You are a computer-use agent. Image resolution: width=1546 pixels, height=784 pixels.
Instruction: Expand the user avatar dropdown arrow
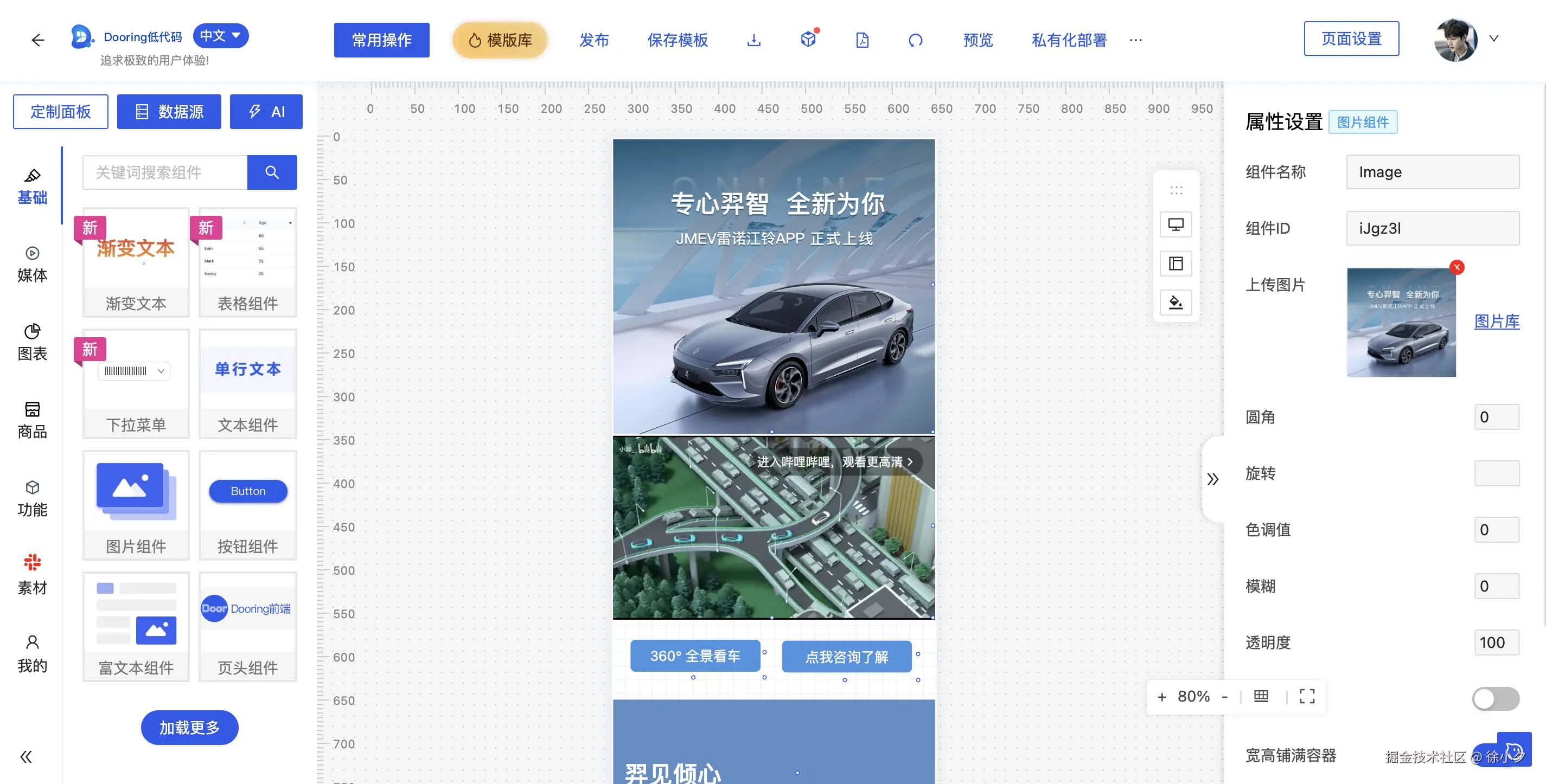click(1494, 39)
